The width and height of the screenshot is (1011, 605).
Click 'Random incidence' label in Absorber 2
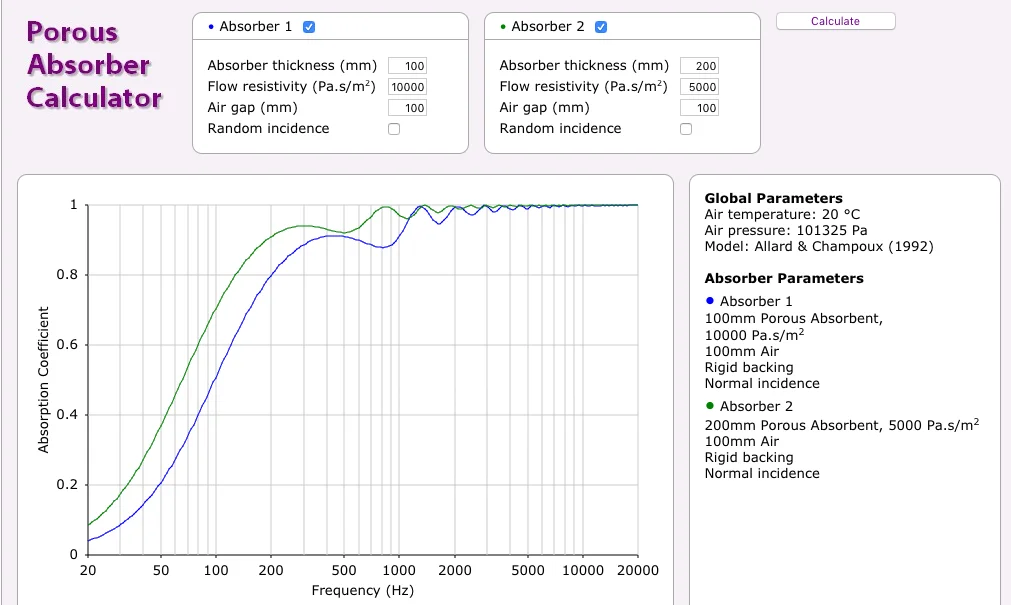(560, 128)
